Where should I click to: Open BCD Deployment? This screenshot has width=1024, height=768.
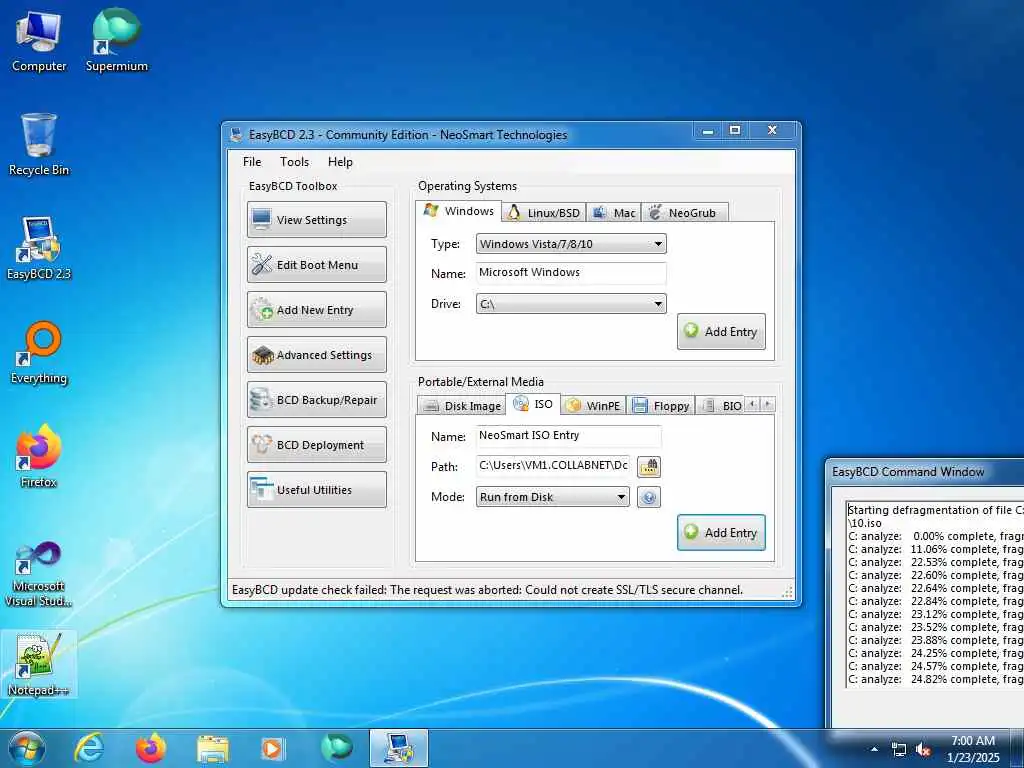(317, 445)
